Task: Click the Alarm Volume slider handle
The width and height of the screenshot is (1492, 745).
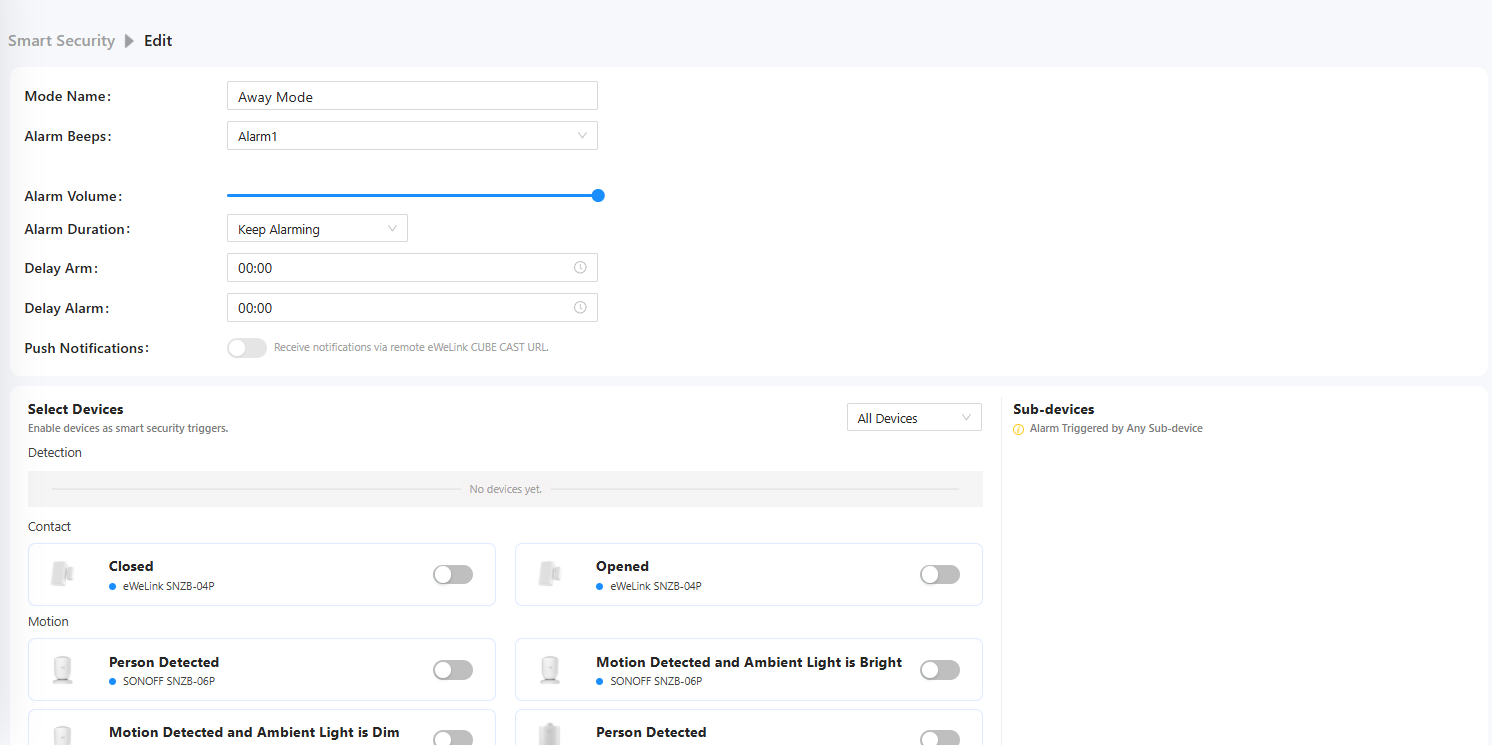Action: coord(598,196)
